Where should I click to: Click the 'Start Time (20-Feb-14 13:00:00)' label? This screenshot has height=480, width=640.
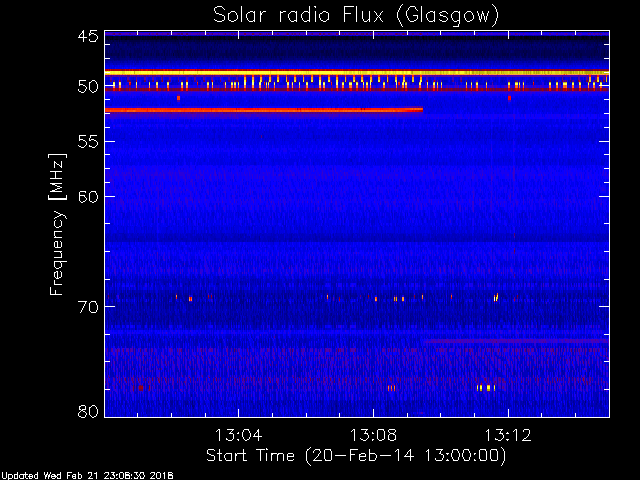point(356,456)
